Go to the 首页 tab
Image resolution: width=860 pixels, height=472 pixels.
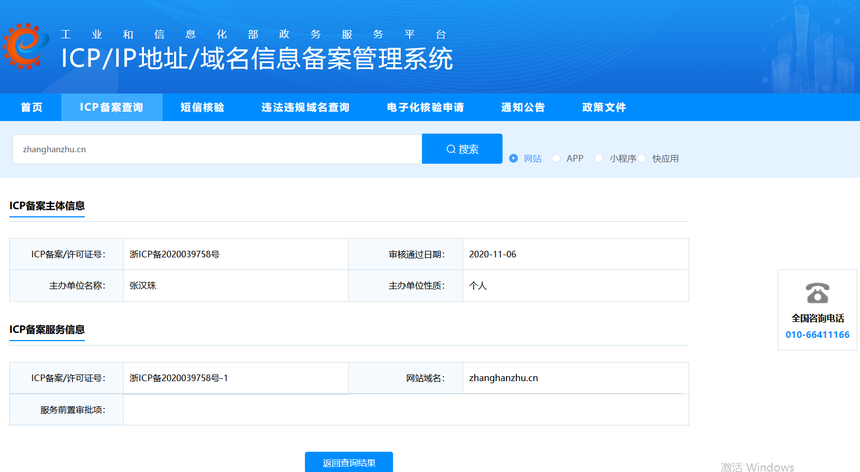point(31,107)
